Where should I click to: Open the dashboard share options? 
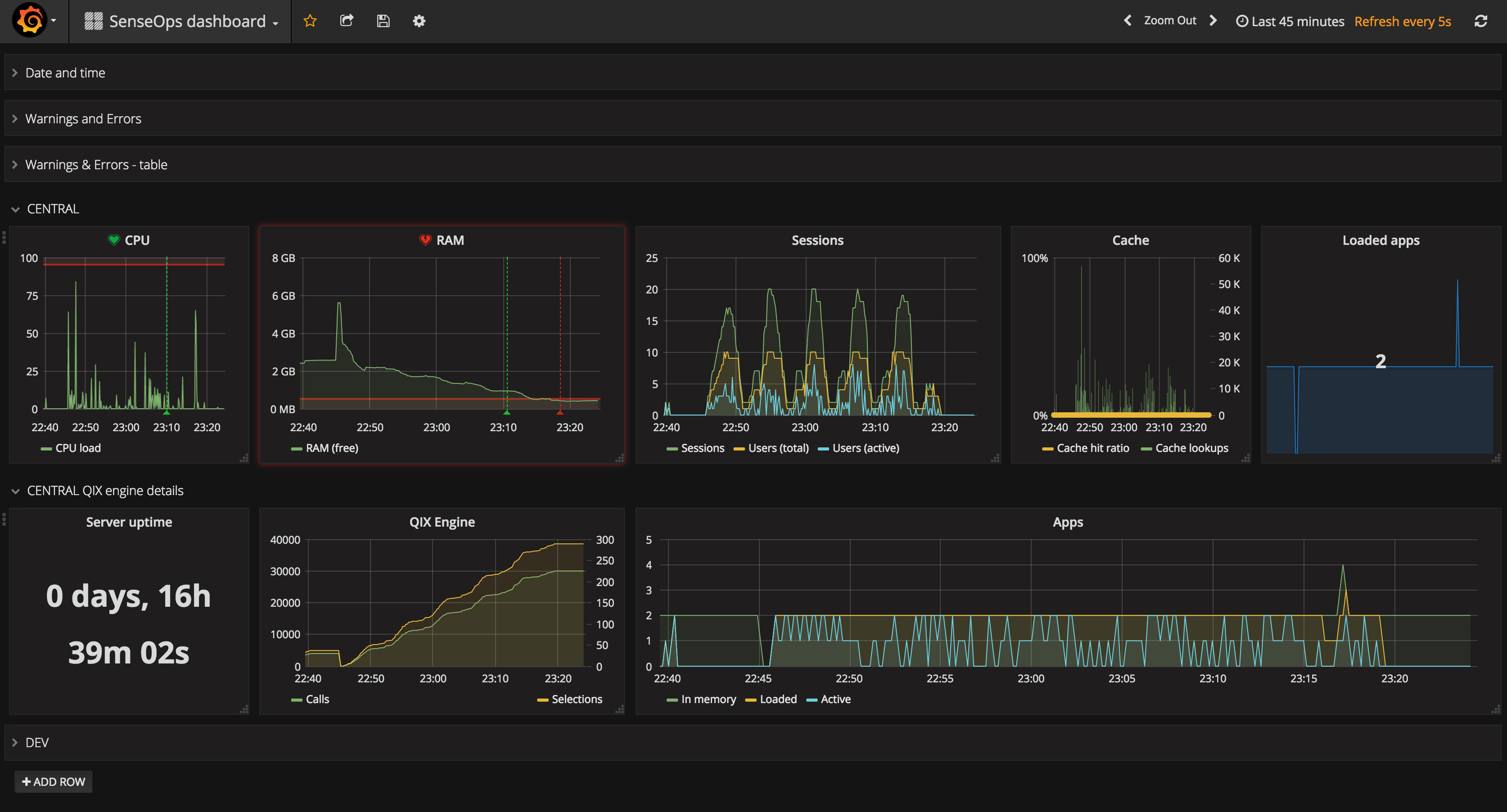pos(347,20)
